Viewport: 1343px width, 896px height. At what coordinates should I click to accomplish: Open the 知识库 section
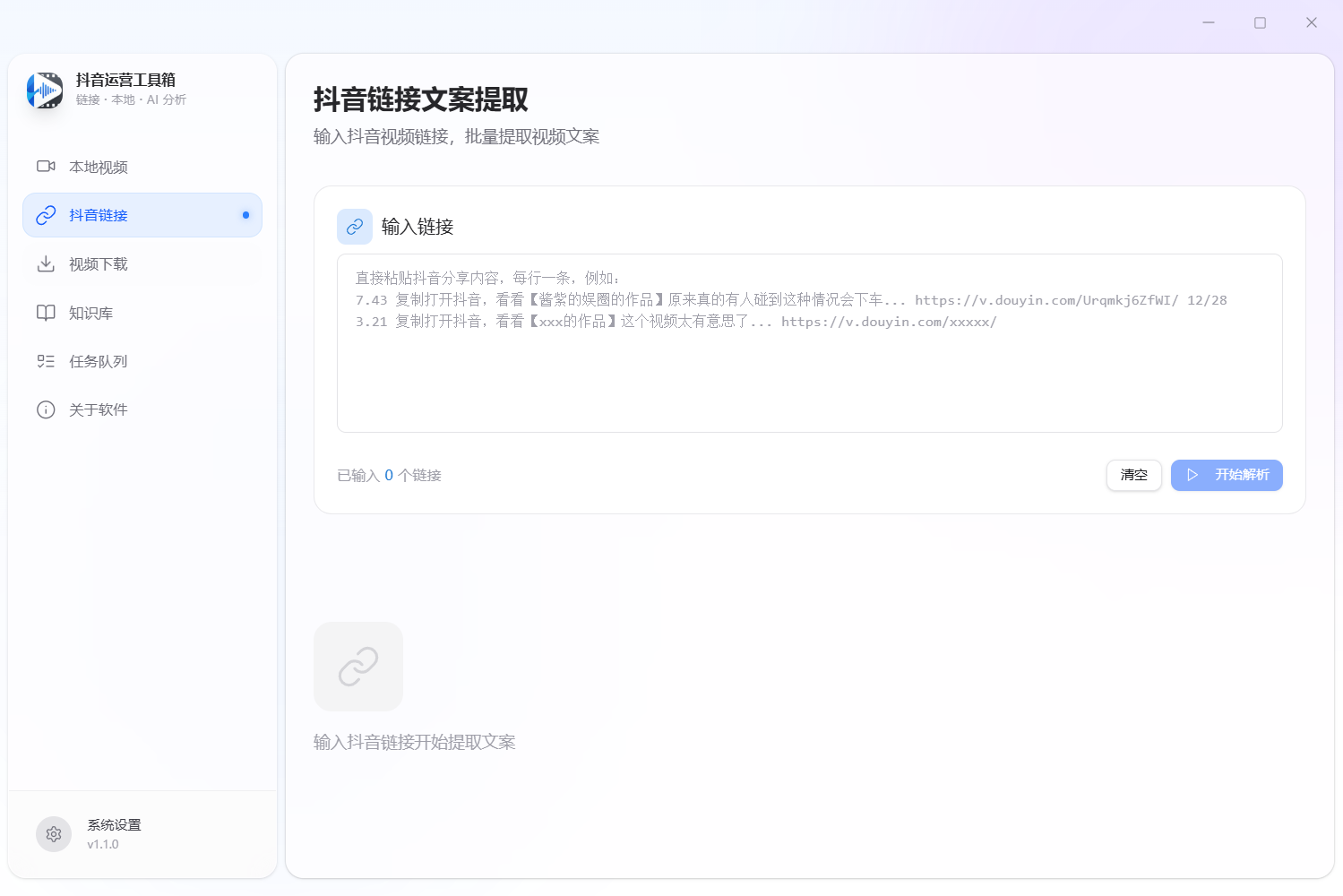[x=90, y=313]
